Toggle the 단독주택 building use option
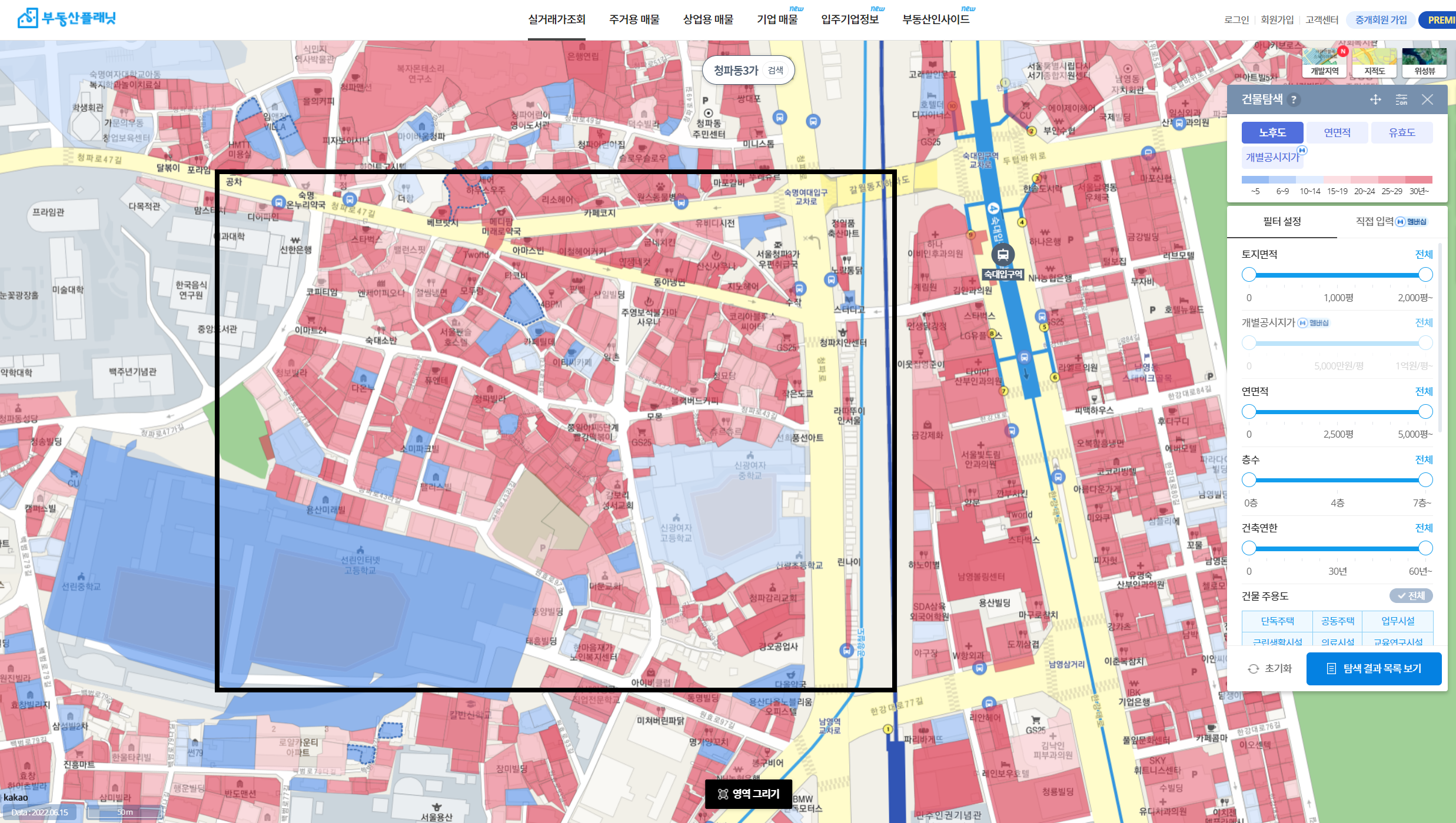The width and height of the screenshot is (1456, 823). pos(1277,621)
